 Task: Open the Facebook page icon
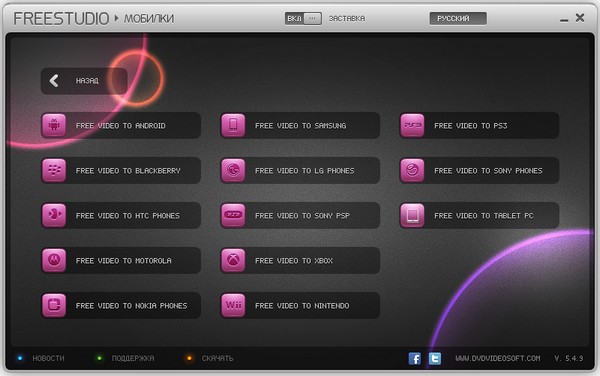(415, 359)
